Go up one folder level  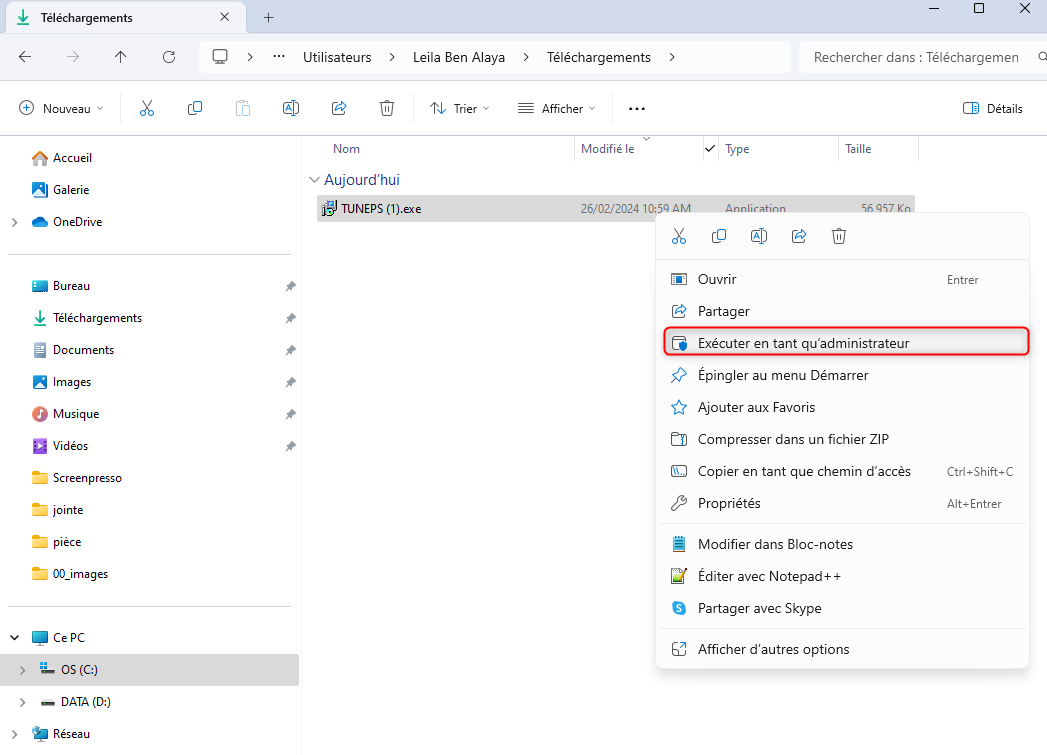pos(121,57)
